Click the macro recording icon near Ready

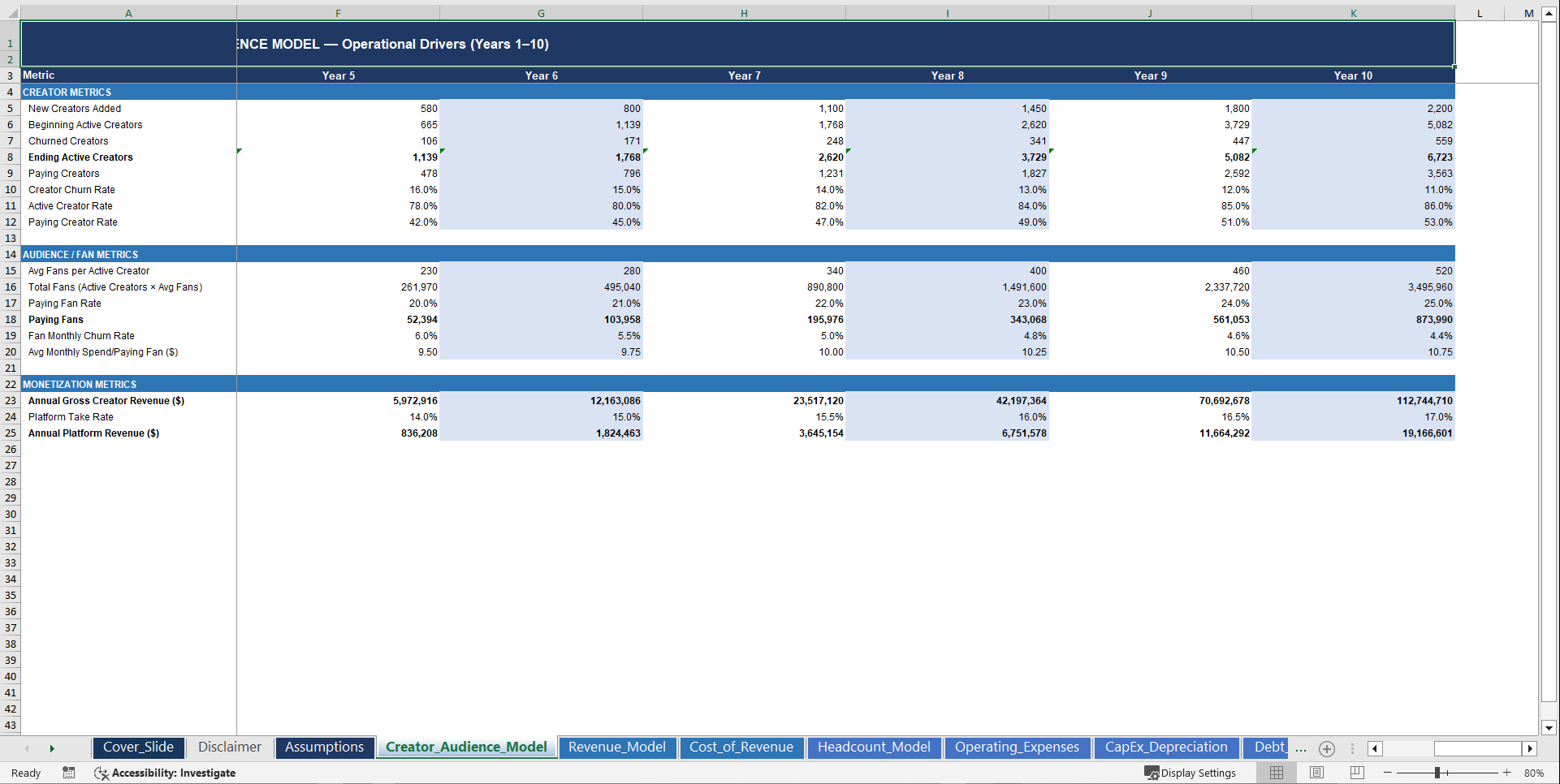[x=68, y=773]
